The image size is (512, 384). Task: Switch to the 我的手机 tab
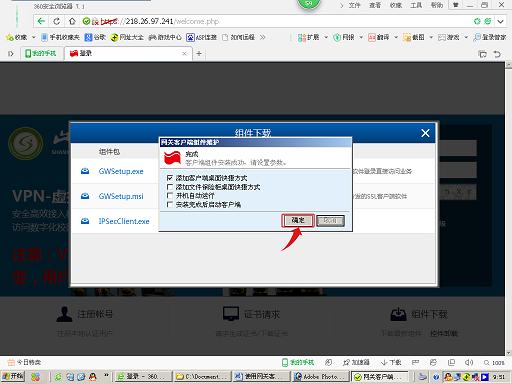click(42, 53)
